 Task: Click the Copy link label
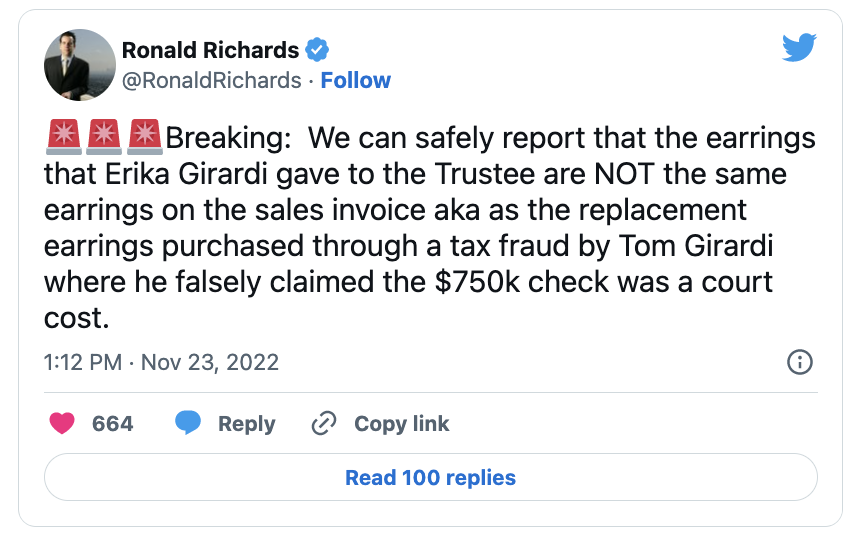coord(402,424)
